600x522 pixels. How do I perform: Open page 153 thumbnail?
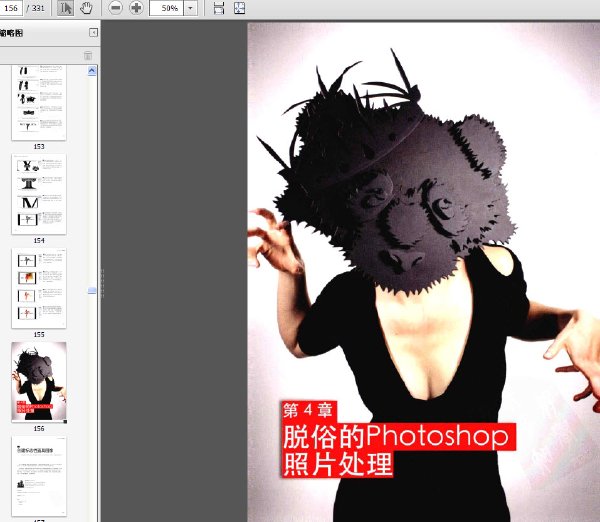pos(39,103)
